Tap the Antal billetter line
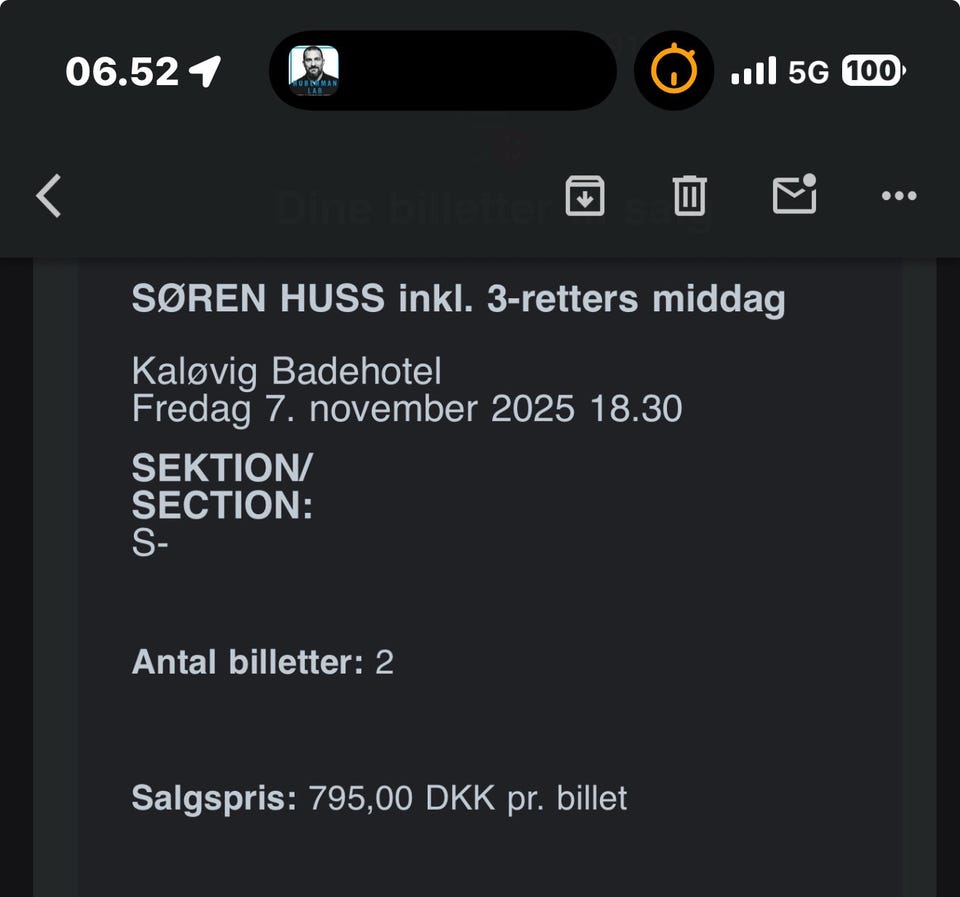Screen dimensions: 960x897 click(262, 662)
